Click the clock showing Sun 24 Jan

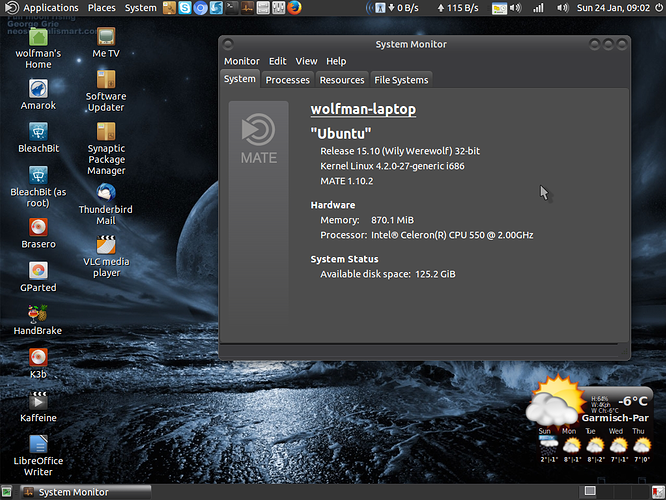tap(613, 8)
